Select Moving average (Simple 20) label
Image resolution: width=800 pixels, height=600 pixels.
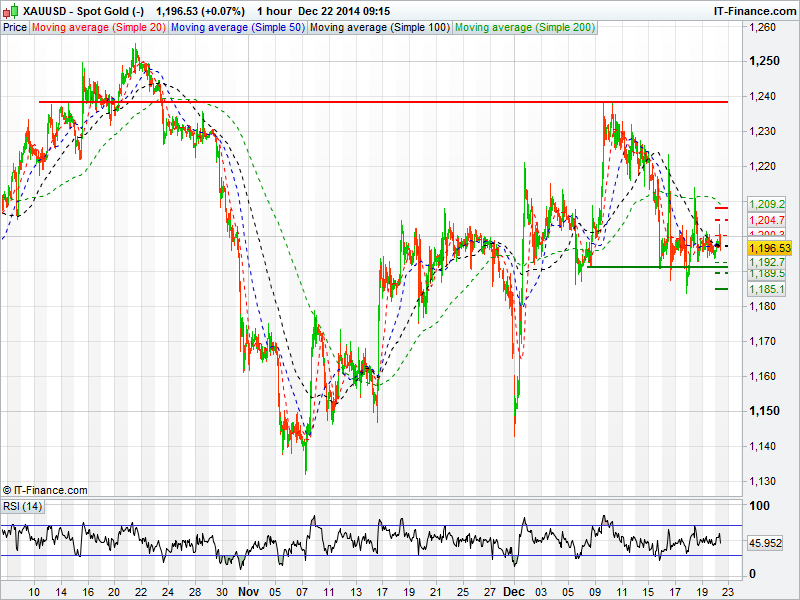click(98, 28)
